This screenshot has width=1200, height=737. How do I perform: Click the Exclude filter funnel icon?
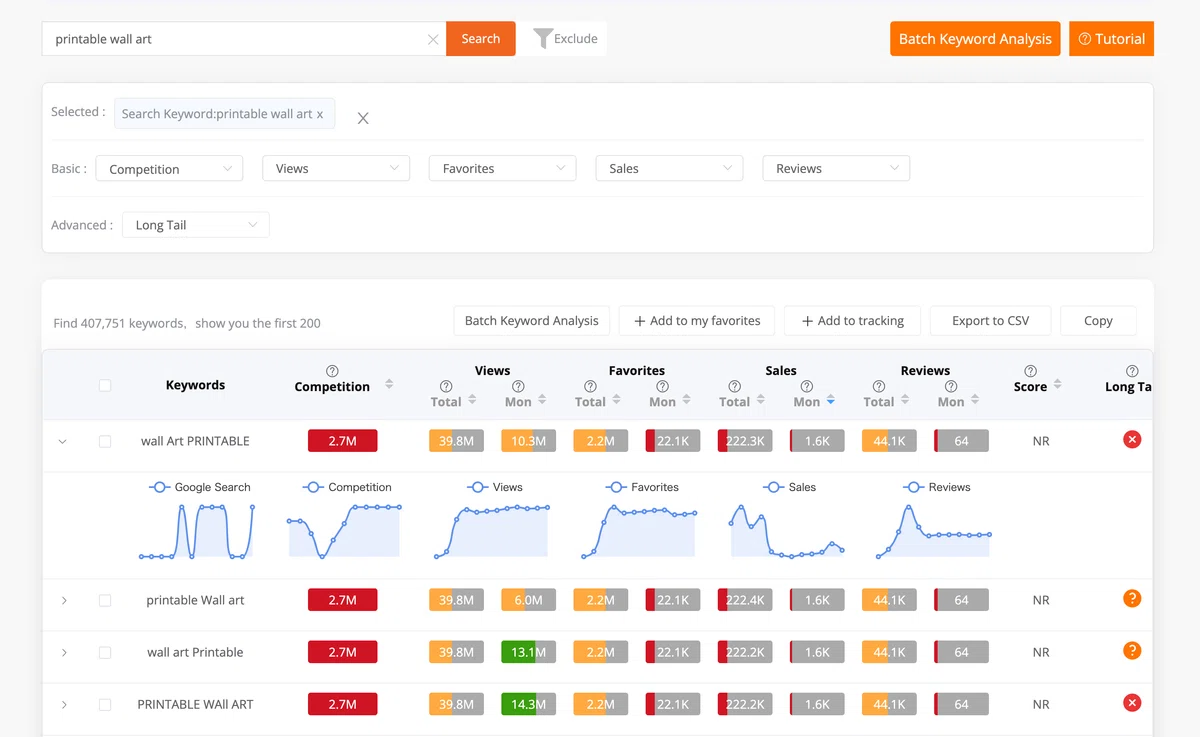(542, 38)
